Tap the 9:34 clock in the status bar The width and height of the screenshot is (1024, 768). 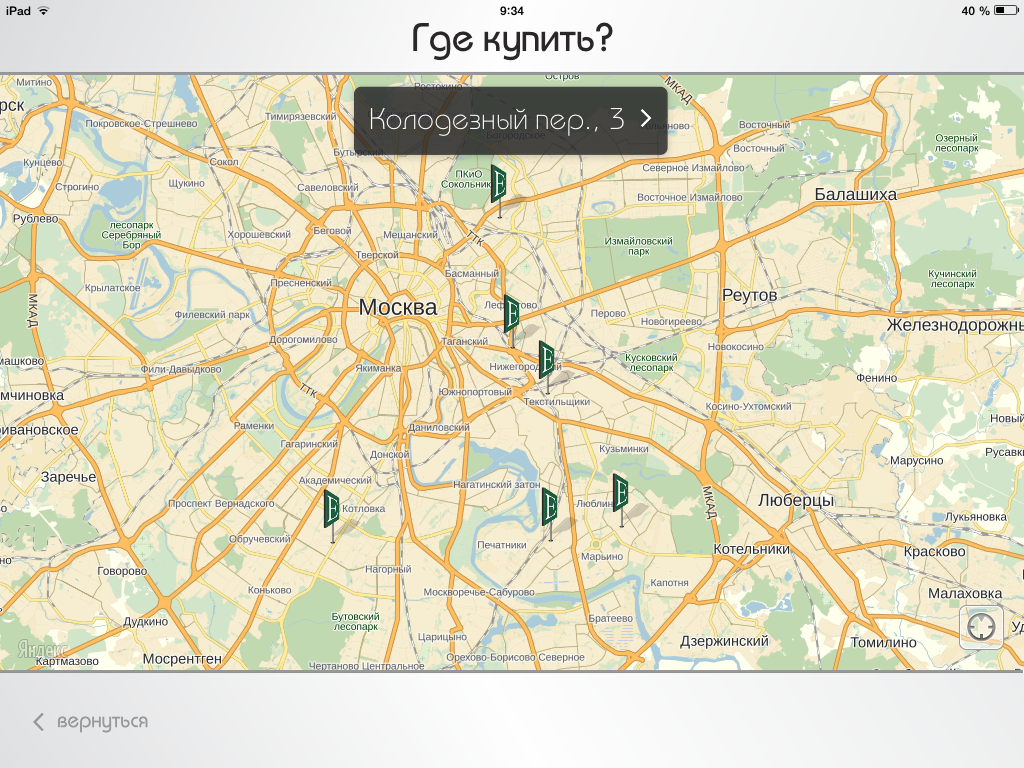[x=511, y=10]
